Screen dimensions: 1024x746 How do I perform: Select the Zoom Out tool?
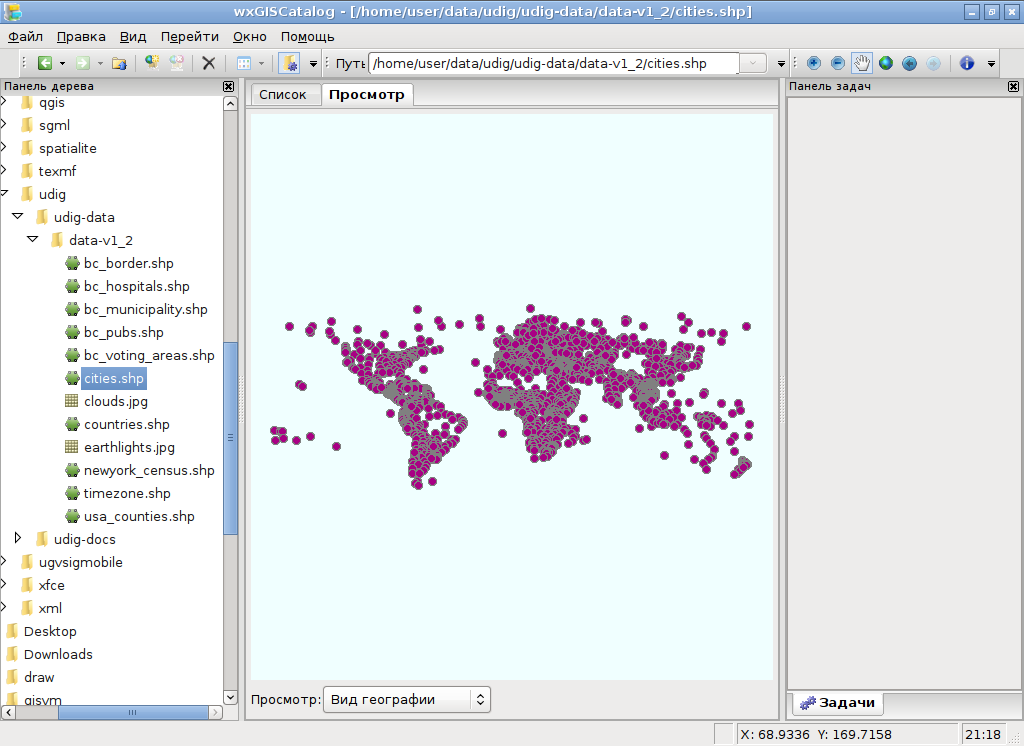tap(838, 63)
